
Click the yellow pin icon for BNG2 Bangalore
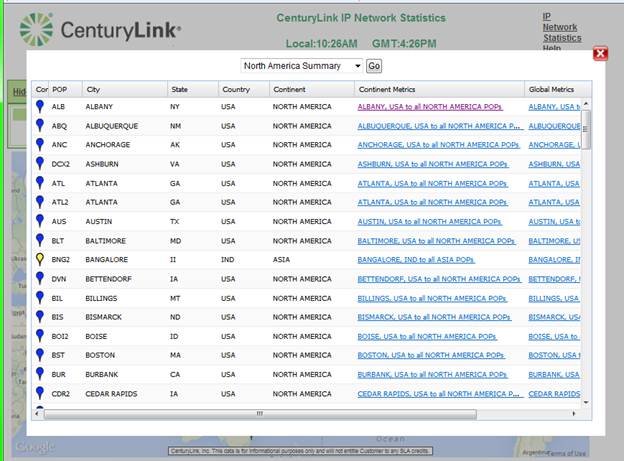point(40,259)
